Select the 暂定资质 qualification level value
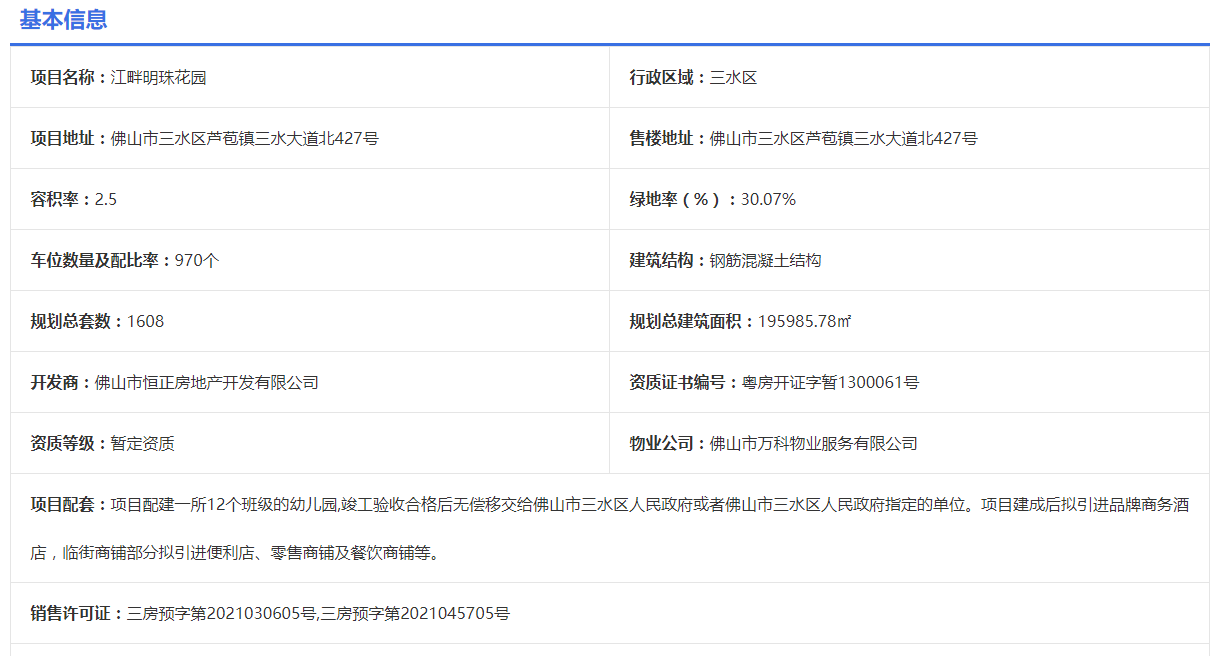 [x=143, y=443]
